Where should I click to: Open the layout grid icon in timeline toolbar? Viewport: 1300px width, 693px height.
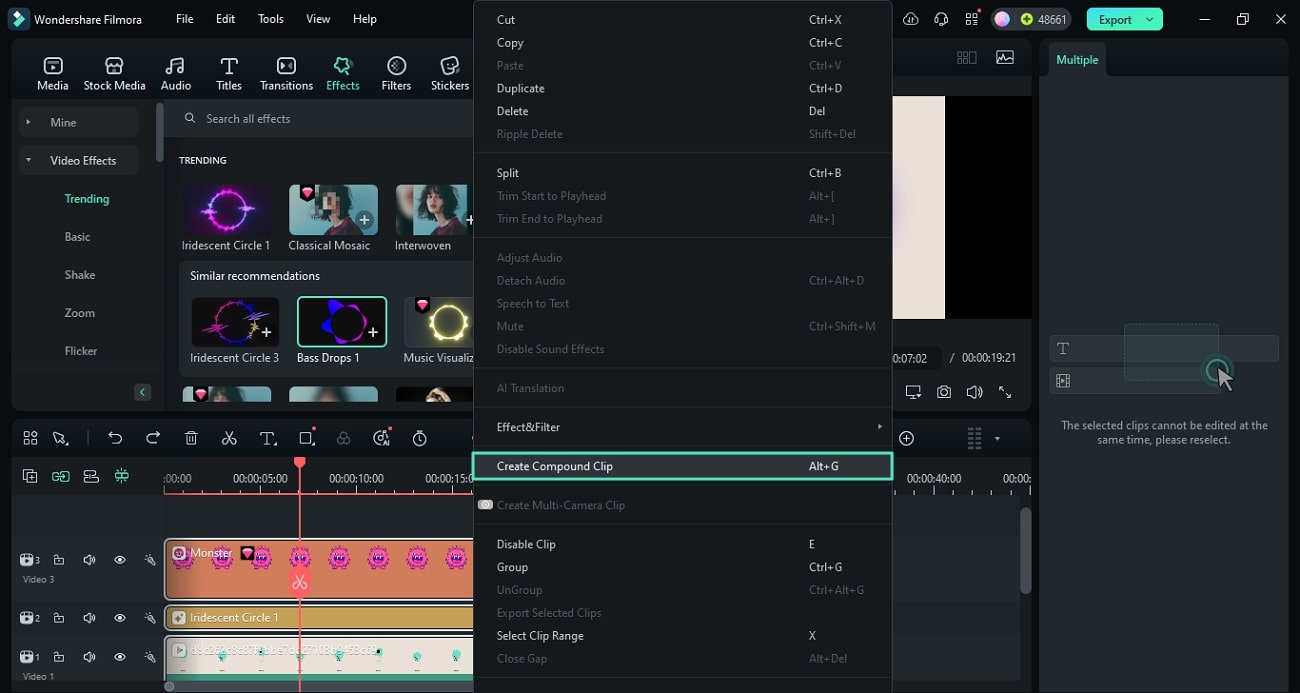(30, 438)
